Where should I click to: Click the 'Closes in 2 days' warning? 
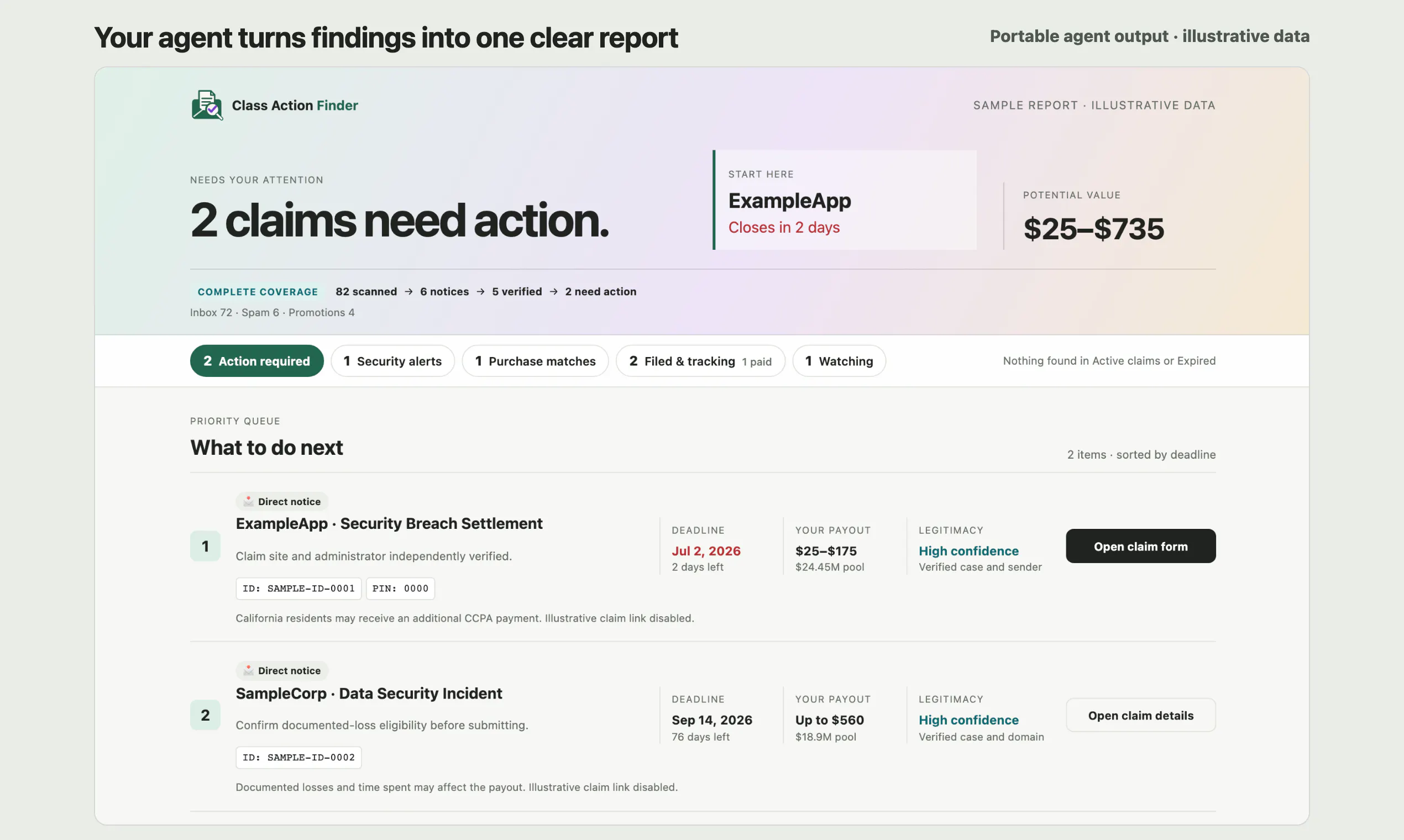click(x=784, y=228)
